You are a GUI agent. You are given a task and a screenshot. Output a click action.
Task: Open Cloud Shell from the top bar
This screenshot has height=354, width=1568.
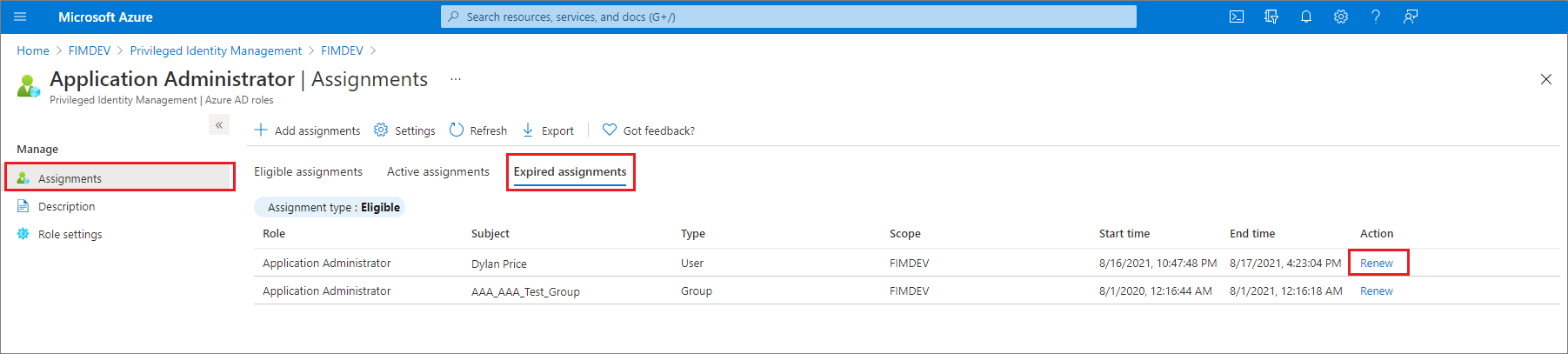[x=1237, y=17]
